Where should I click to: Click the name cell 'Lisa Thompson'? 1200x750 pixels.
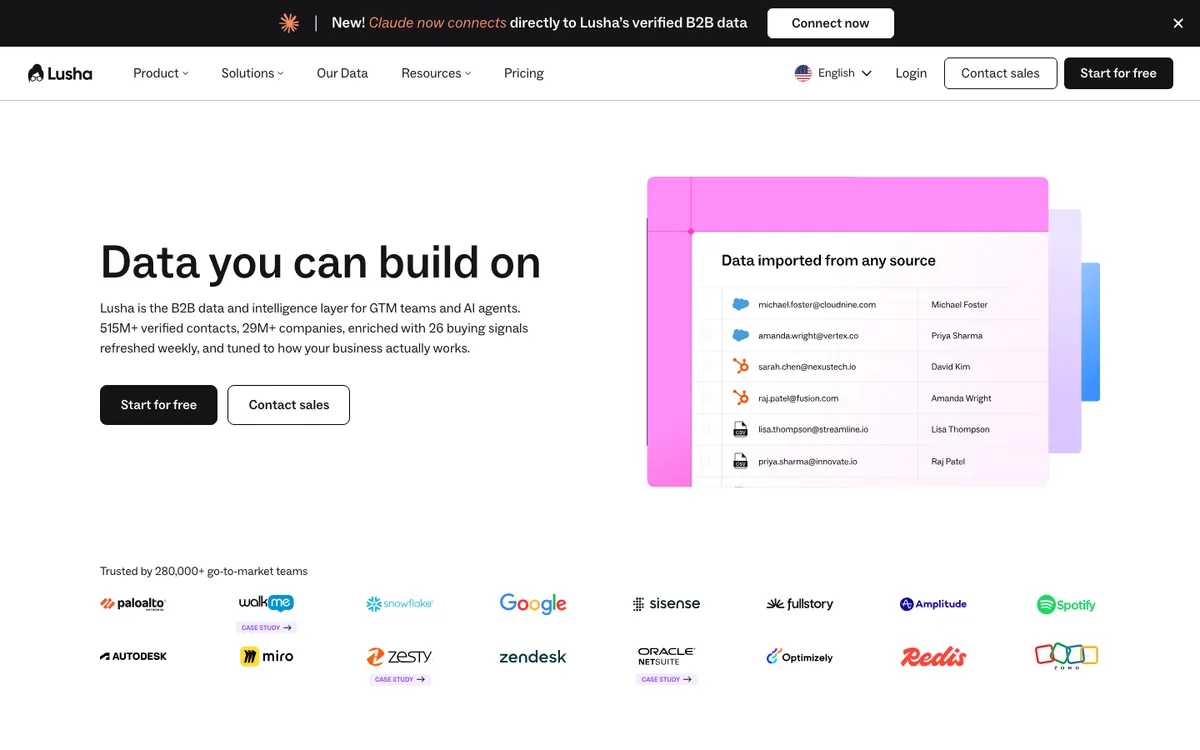(960, 429)
